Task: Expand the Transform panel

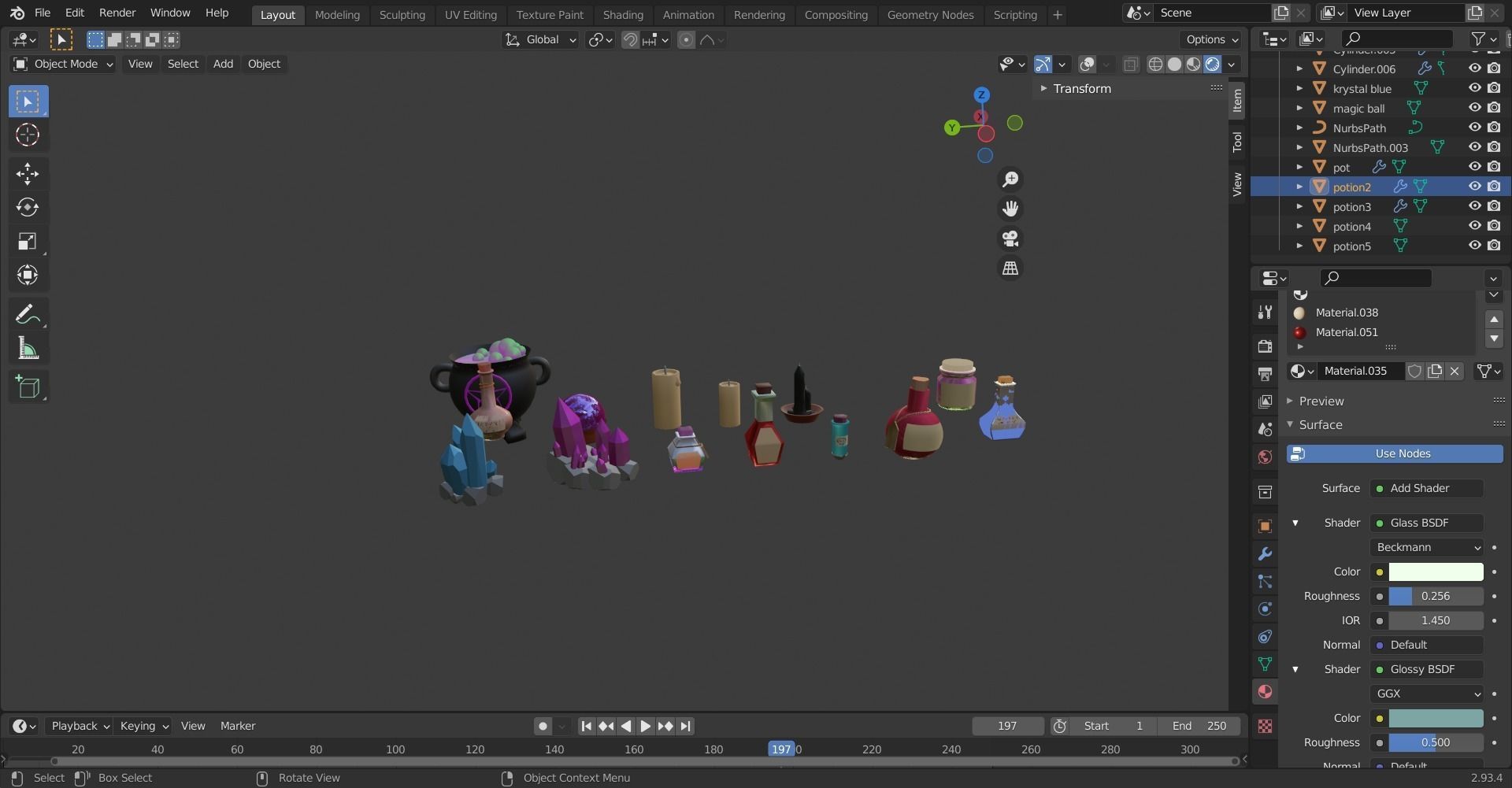Action: coord(1081,89)
